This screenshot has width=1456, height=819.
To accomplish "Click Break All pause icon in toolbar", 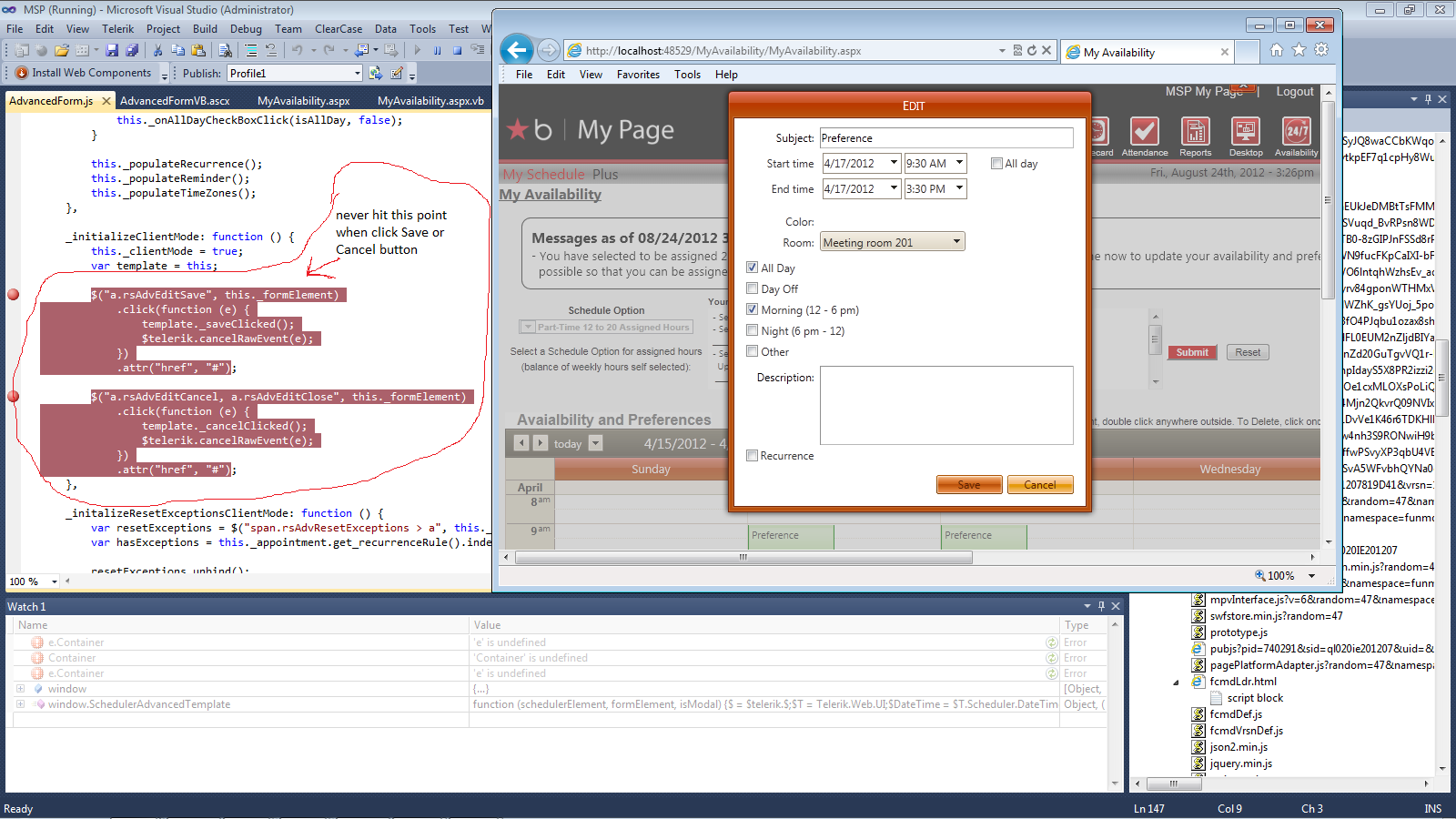I will coord(438,51).
